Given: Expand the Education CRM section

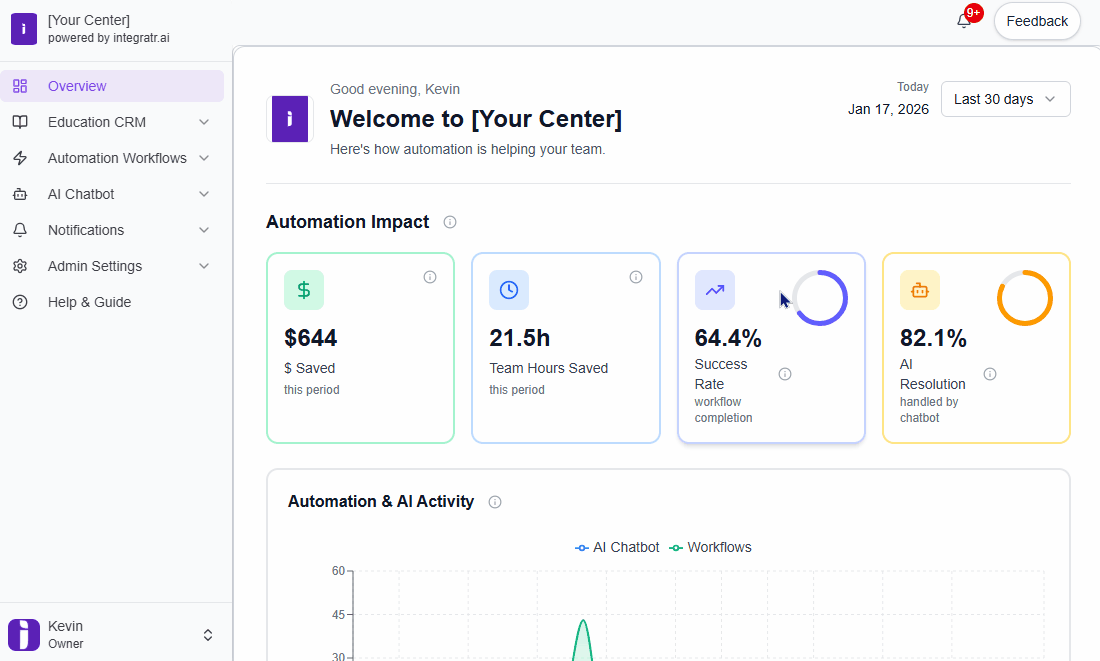Looking at the screenshot, I should click(203, 122).
